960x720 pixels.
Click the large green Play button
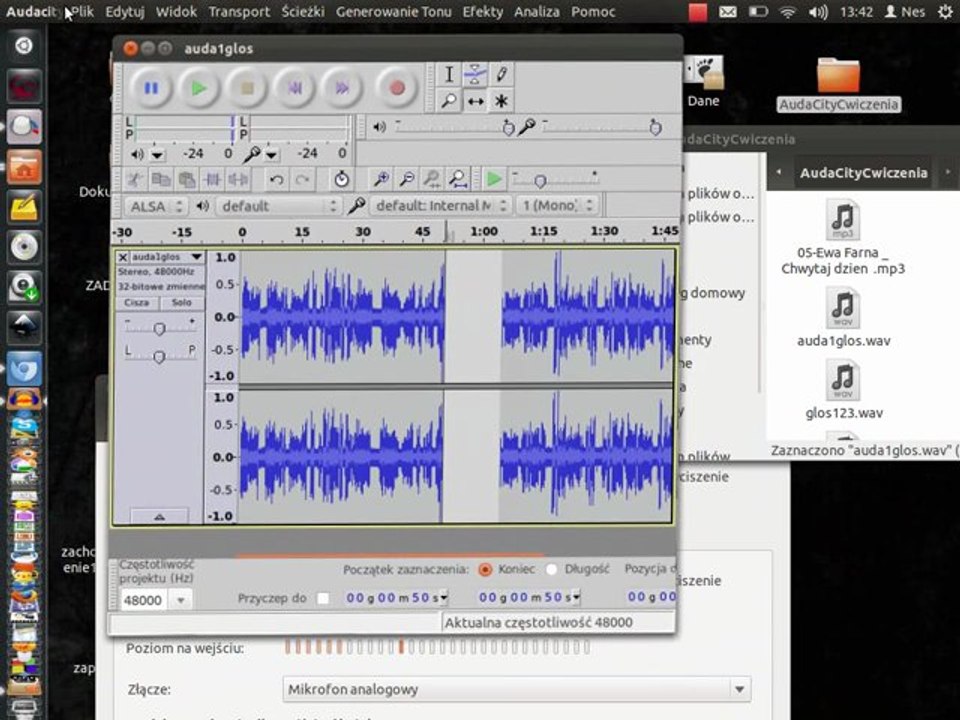(x=198, y=88)
